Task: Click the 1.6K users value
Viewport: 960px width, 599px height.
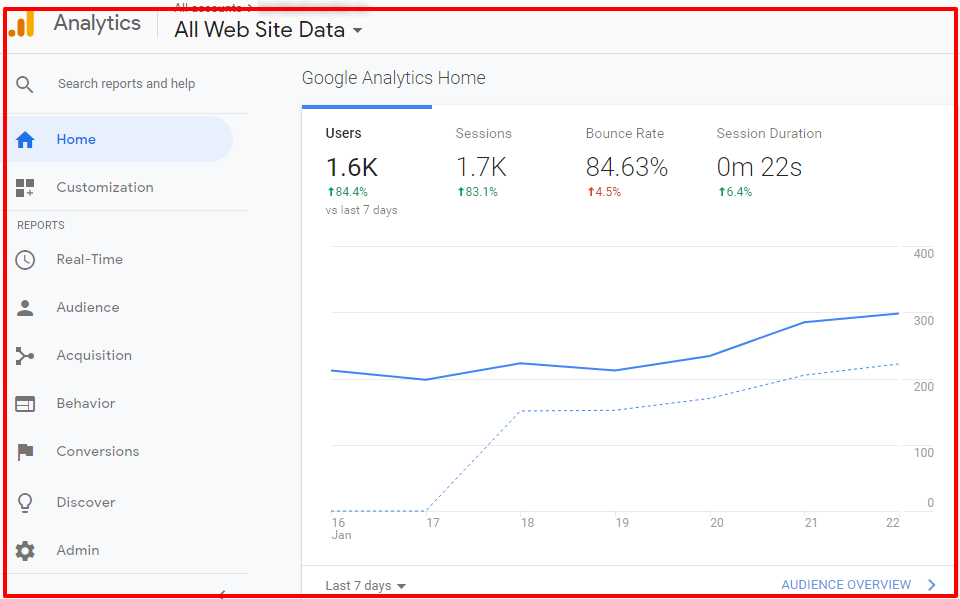Action: [x=351, y=167]
